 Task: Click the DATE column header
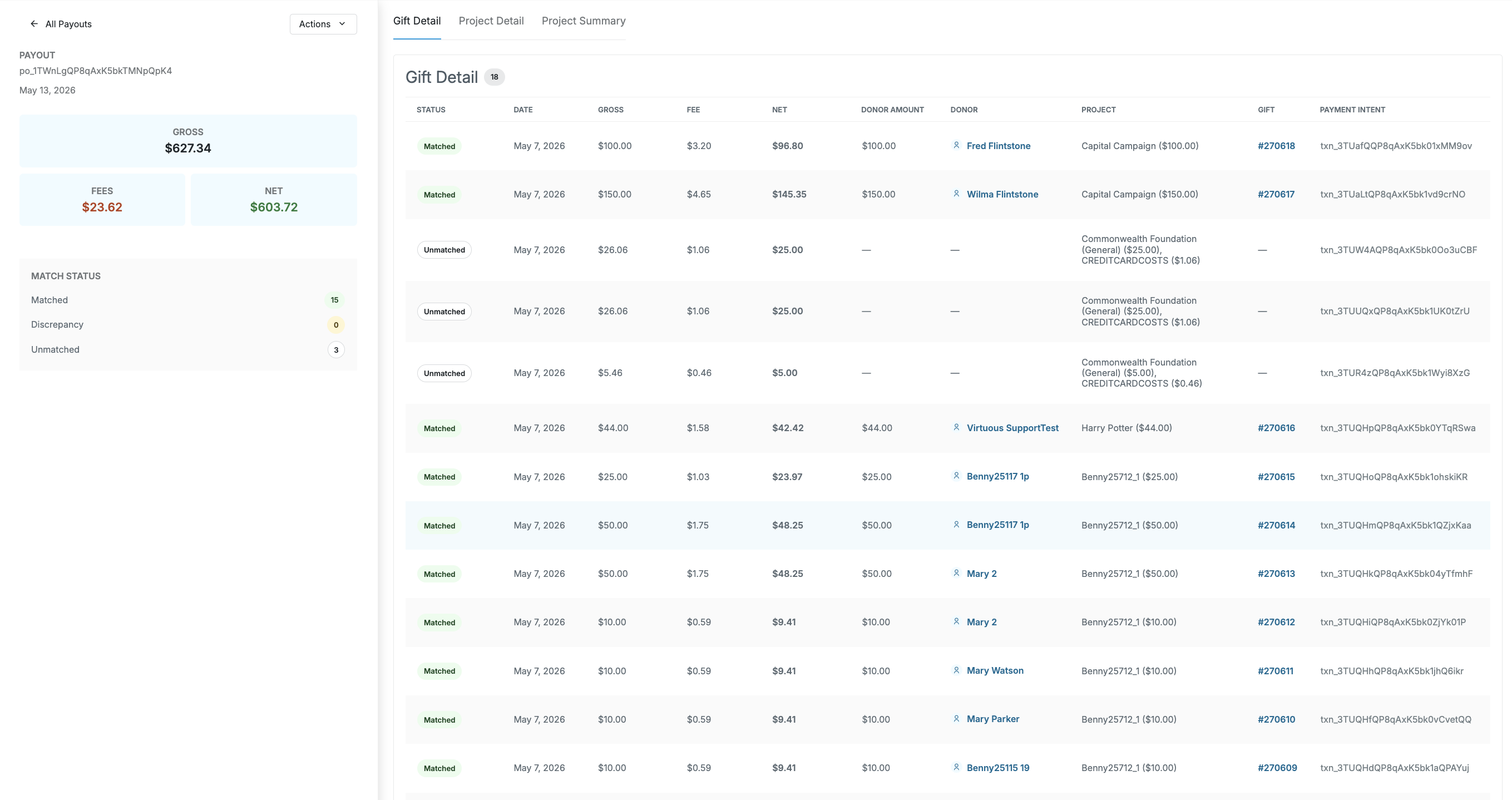(x=523, y=110)
